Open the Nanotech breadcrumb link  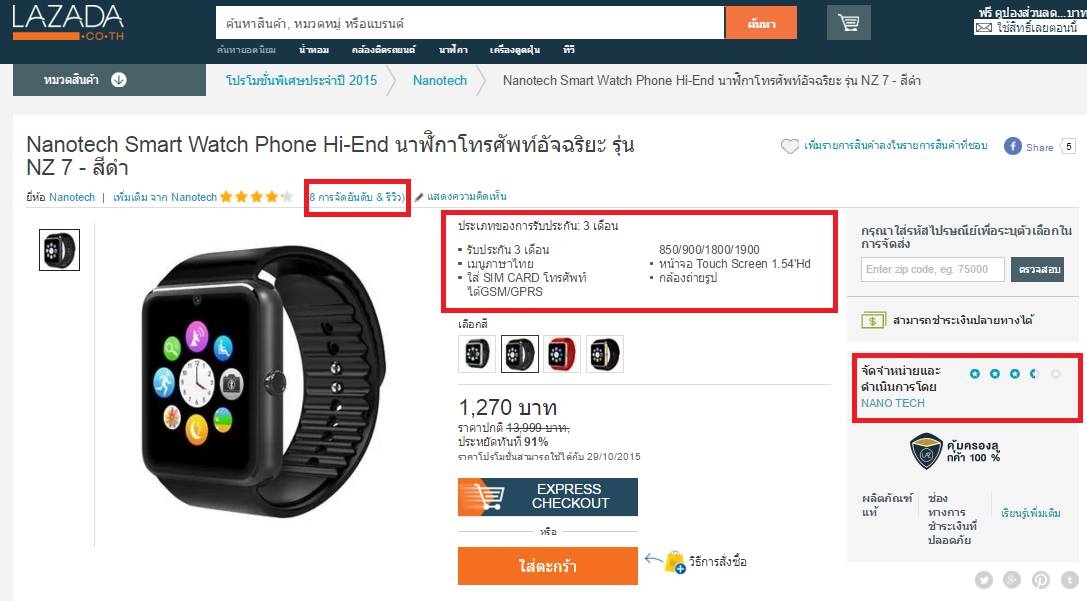[x=440, y=80]
